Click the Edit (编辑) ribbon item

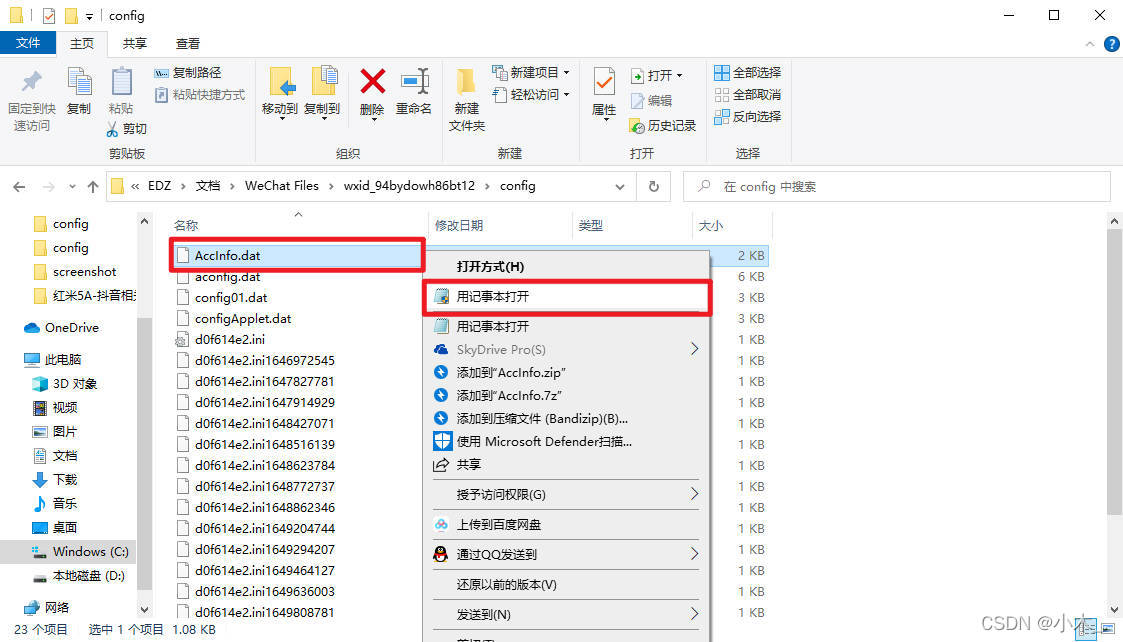(651, 101)
